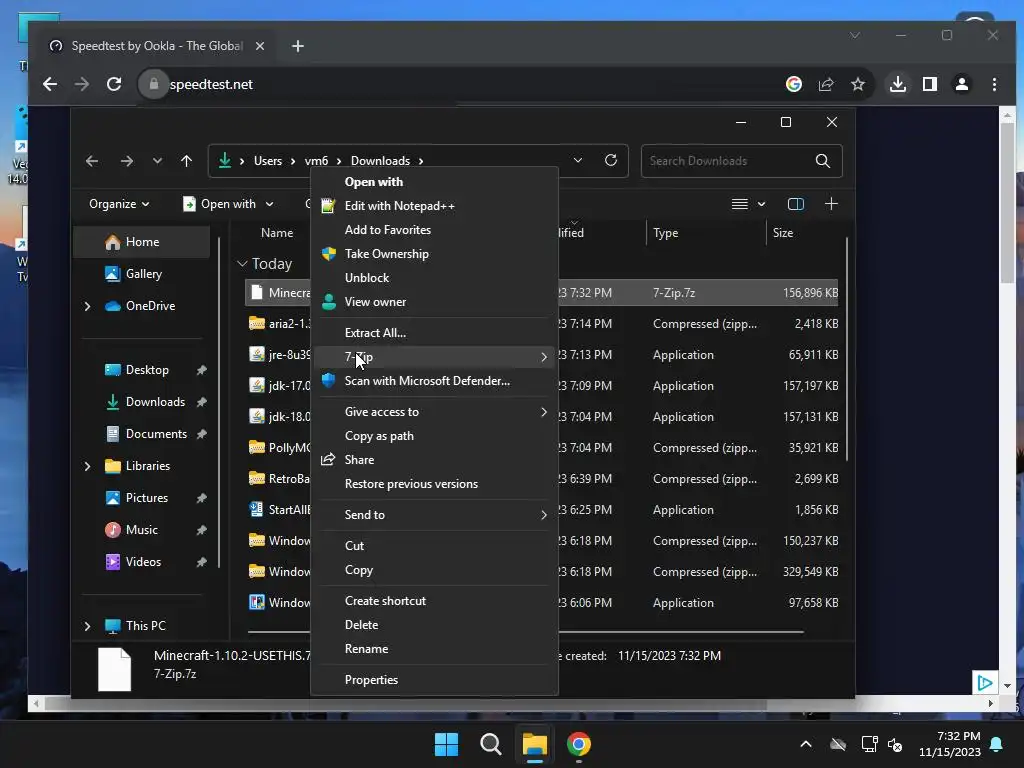Click Chrome's back navigation arrow
The width and height of the screenshot is (1024, 768).
pyautogui.click(x=50, y=84)
